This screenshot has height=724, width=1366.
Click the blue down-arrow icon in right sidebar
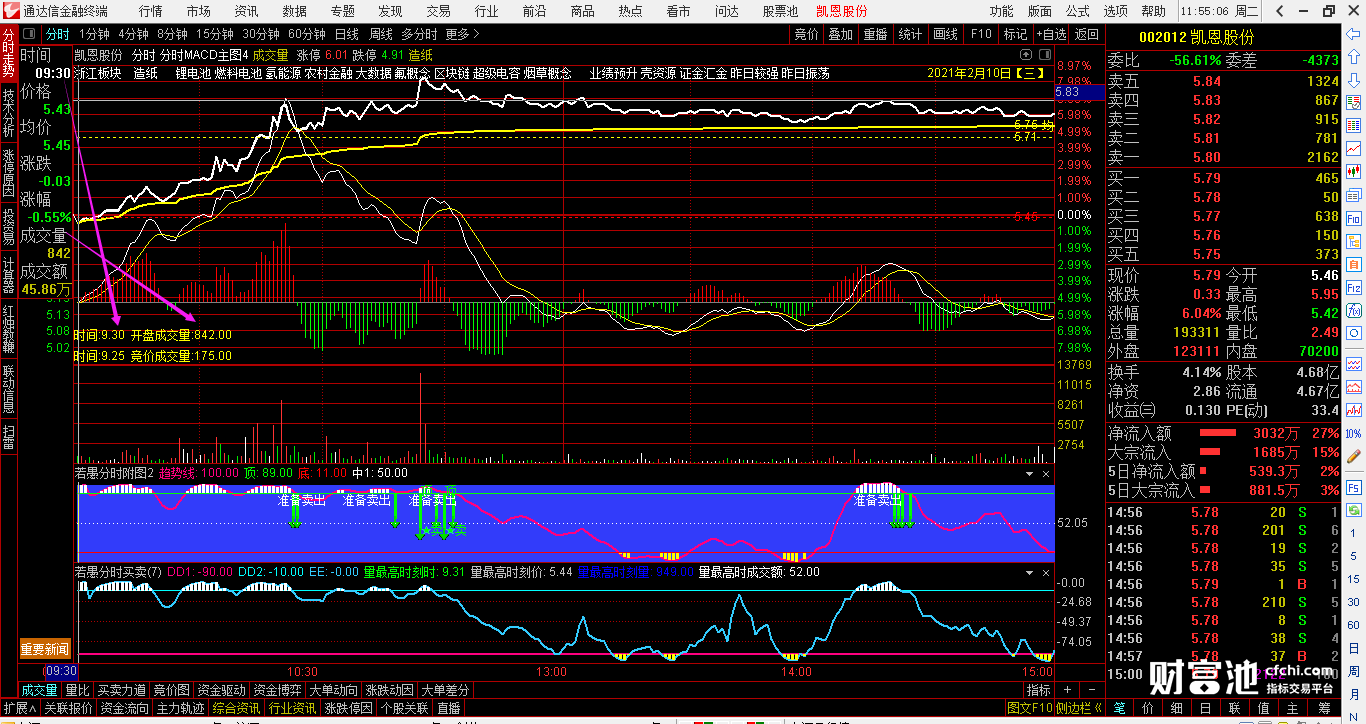[1354, 79]
